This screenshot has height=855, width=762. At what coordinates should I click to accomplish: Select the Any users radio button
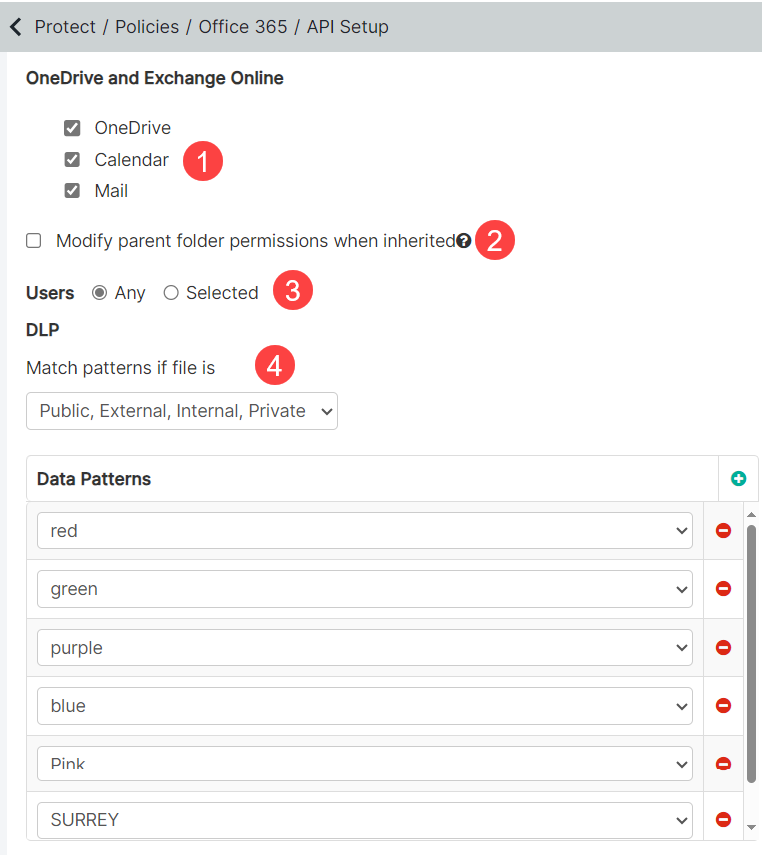tap(99, 293)
